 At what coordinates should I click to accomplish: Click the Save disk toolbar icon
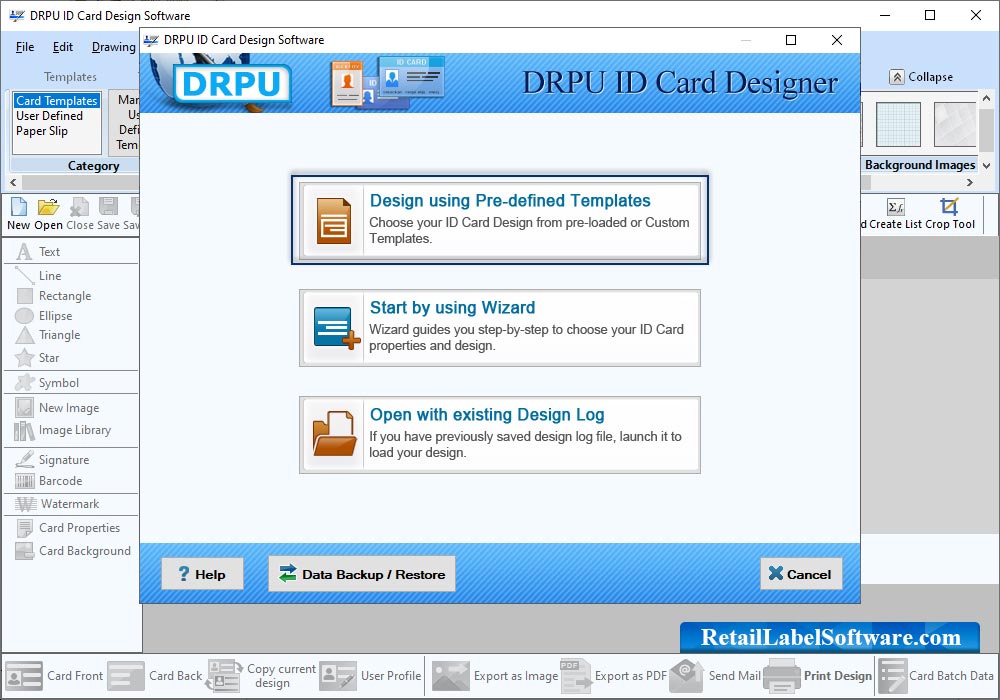(108, 207)
